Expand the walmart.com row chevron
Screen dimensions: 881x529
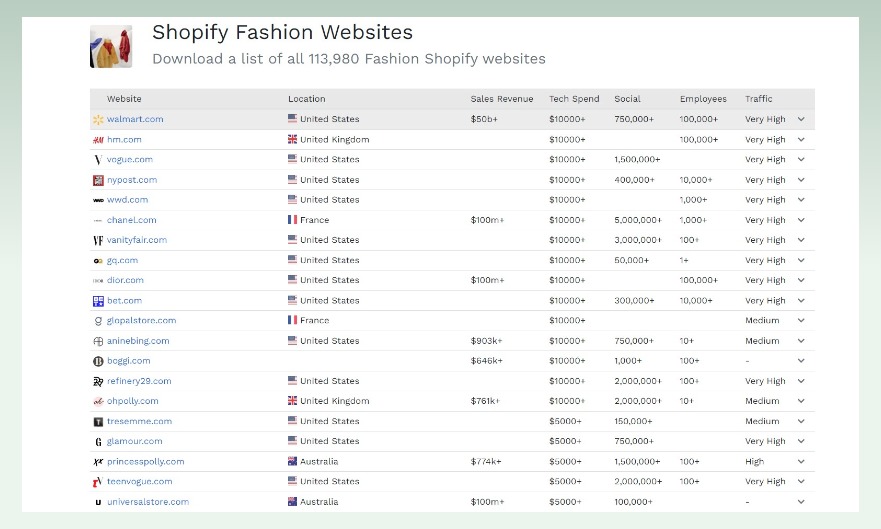click(801, 119)
